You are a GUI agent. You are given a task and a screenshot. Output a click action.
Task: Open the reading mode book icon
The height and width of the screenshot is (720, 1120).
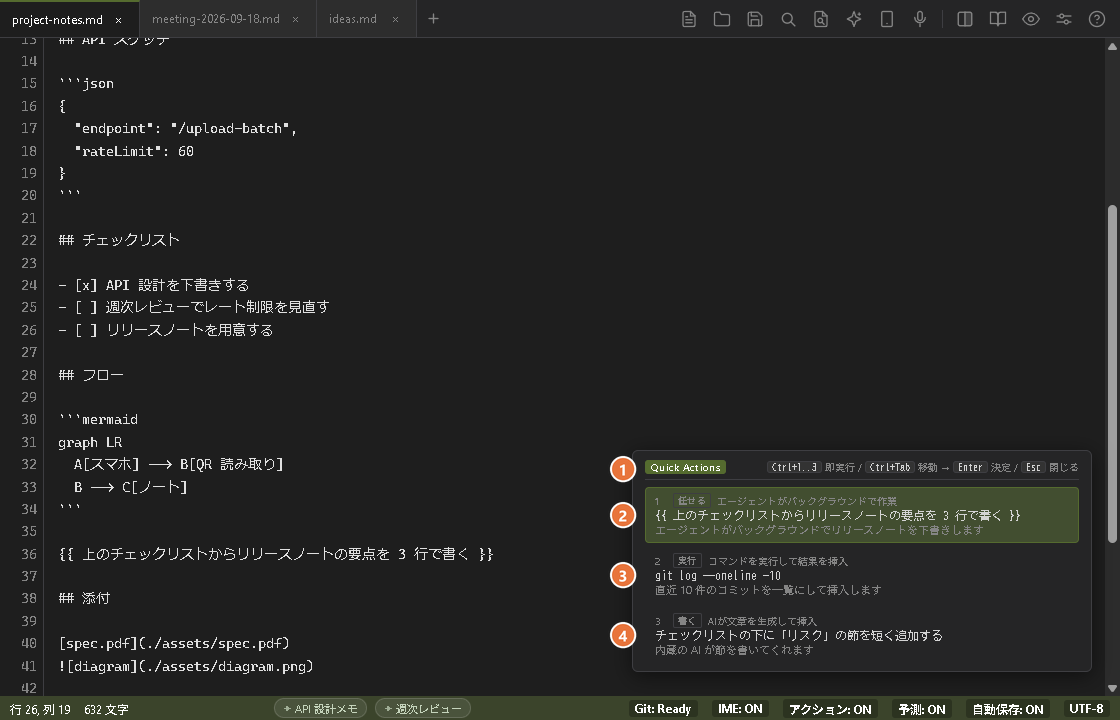tap(997, 19)
